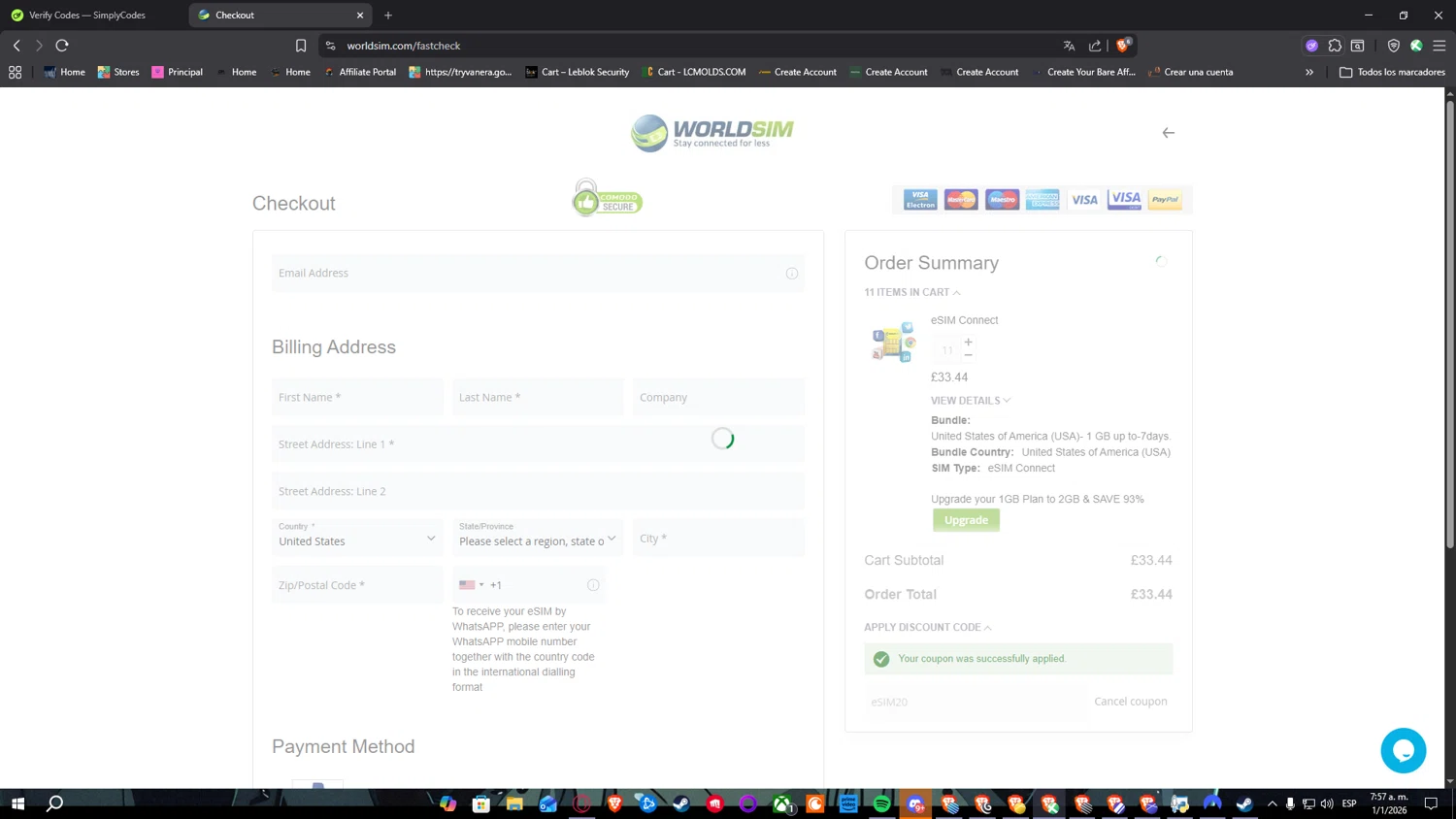1456x819 pixels.
Task: Click the Company field
Action: tap(718, 397)
